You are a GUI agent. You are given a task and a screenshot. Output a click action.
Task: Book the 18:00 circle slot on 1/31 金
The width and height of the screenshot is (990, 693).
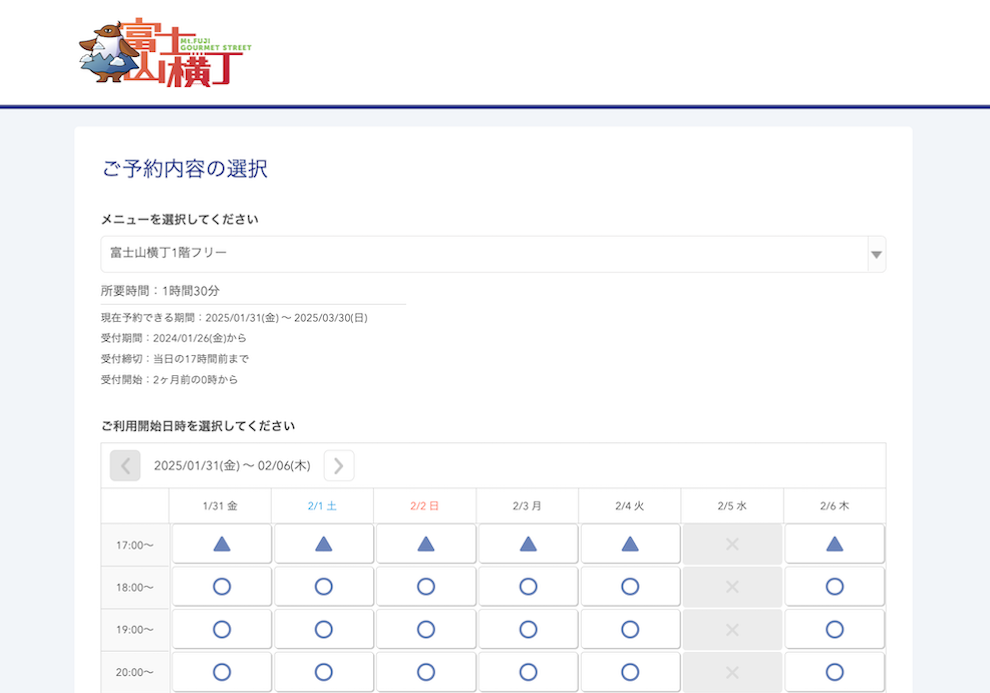(222, 587)
